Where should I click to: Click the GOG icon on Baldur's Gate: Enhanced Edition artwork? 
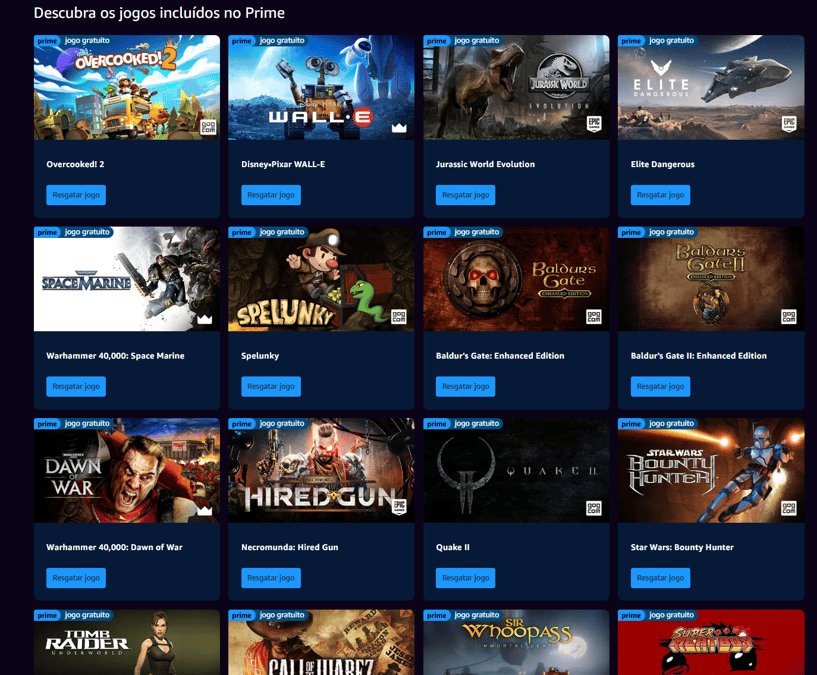point(594,317)
